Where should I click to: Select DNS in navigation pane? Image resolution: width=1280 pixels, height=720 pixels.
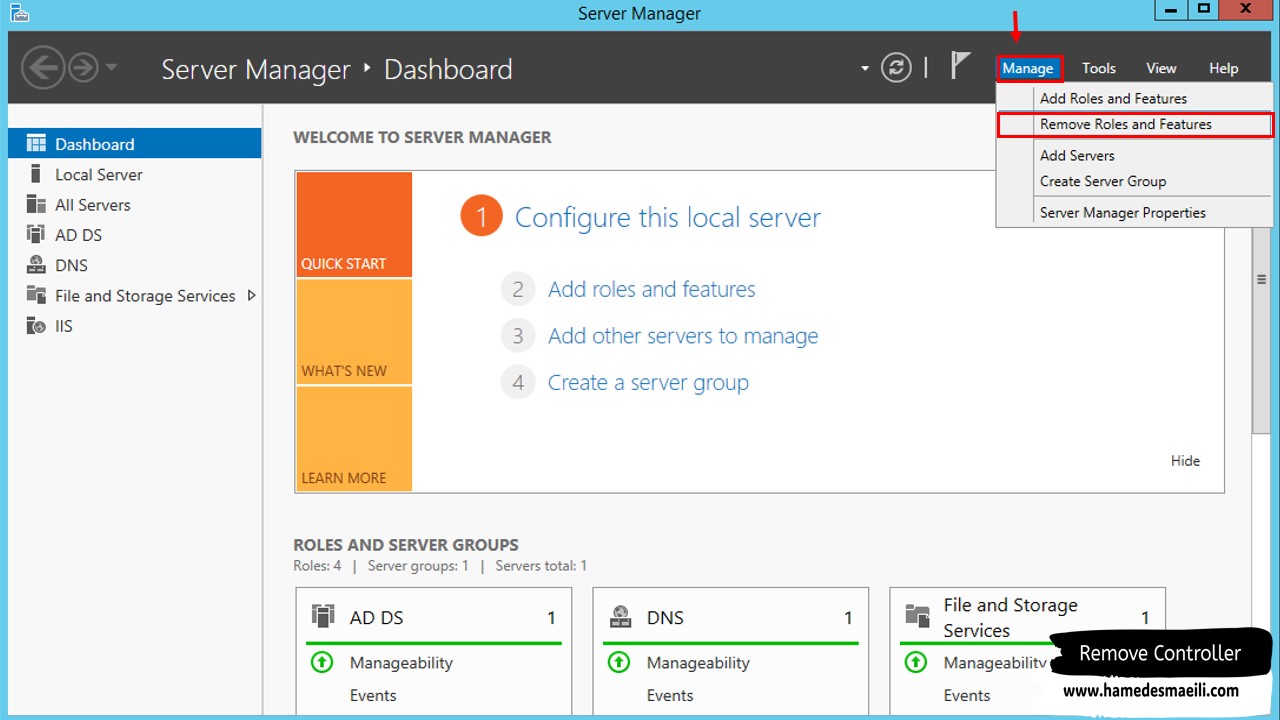coord(134,265)
